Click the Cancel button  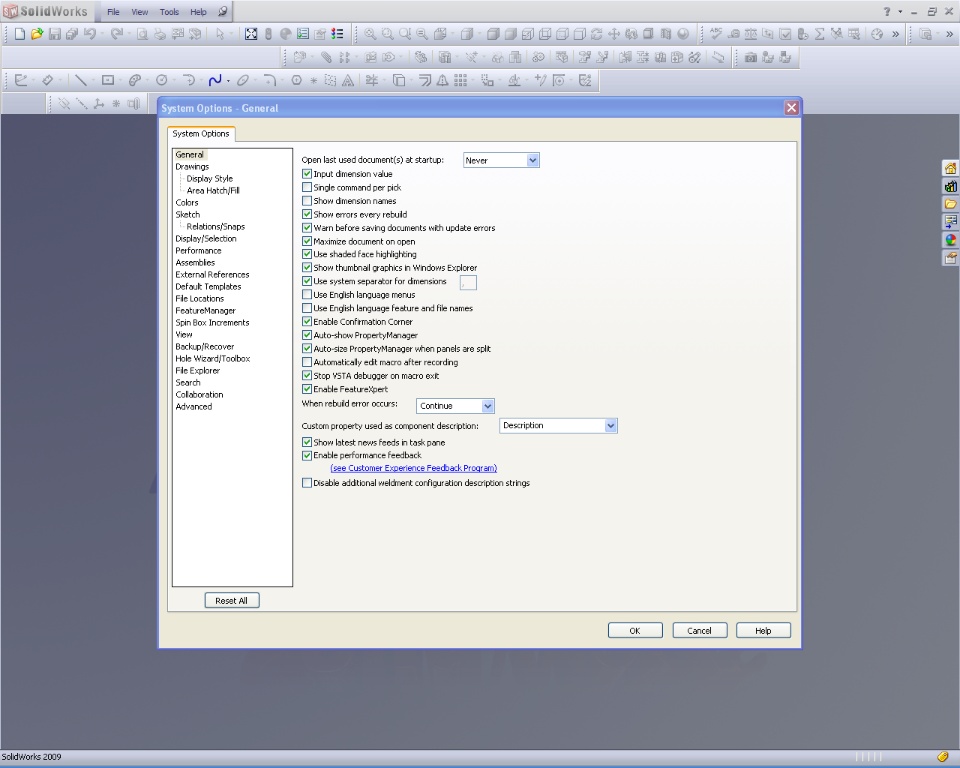[x=699, y=631]
